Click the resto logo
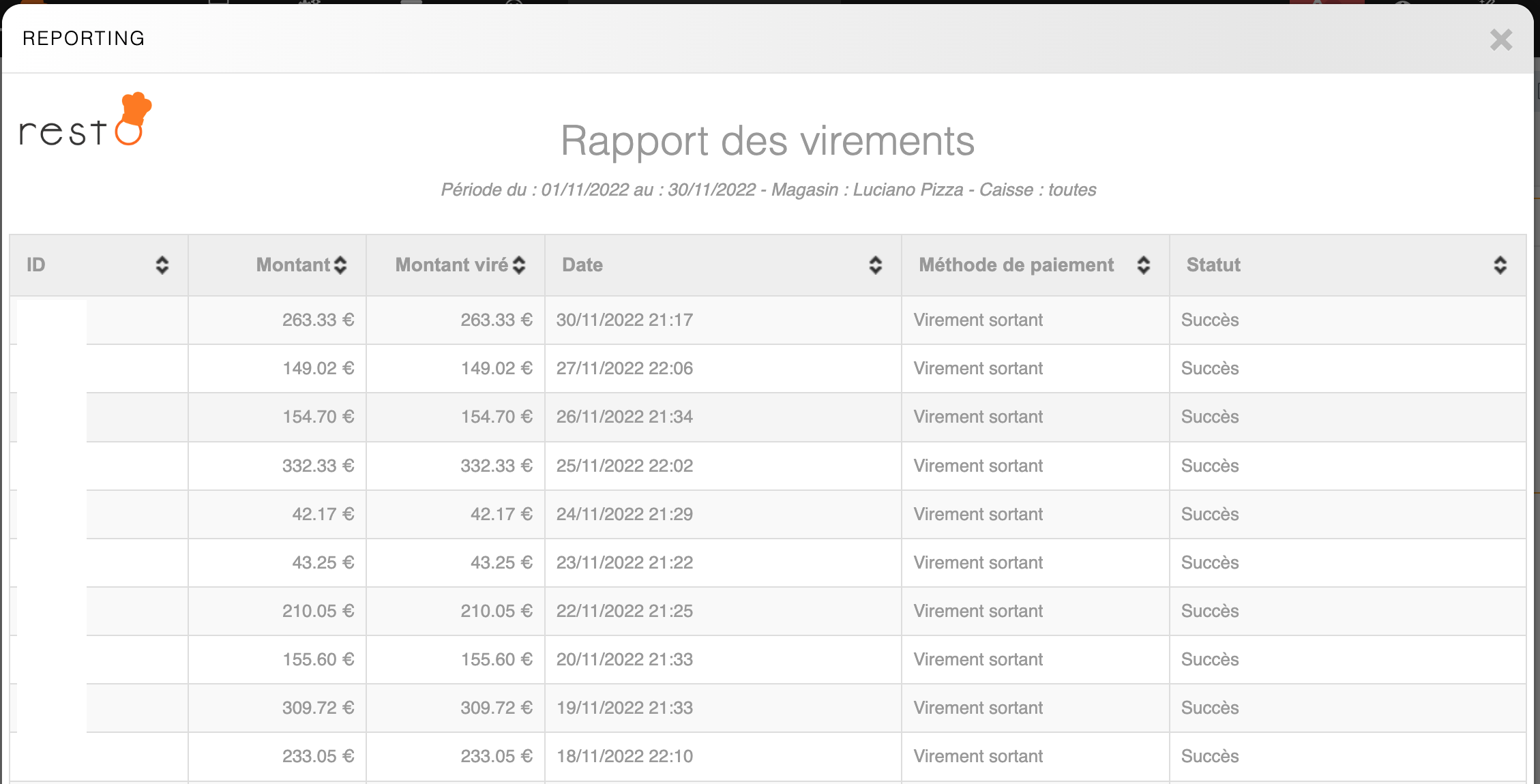The width and height of the screenshot is (1540, 784). point(86,121)
